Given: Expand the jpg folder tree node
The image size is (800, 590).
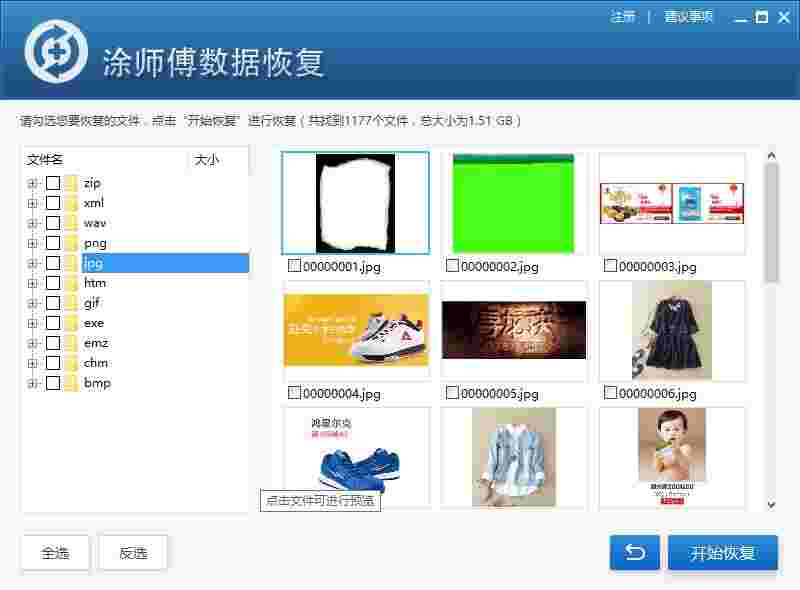Looking at the screenshot, I should [x=31, y=262].
